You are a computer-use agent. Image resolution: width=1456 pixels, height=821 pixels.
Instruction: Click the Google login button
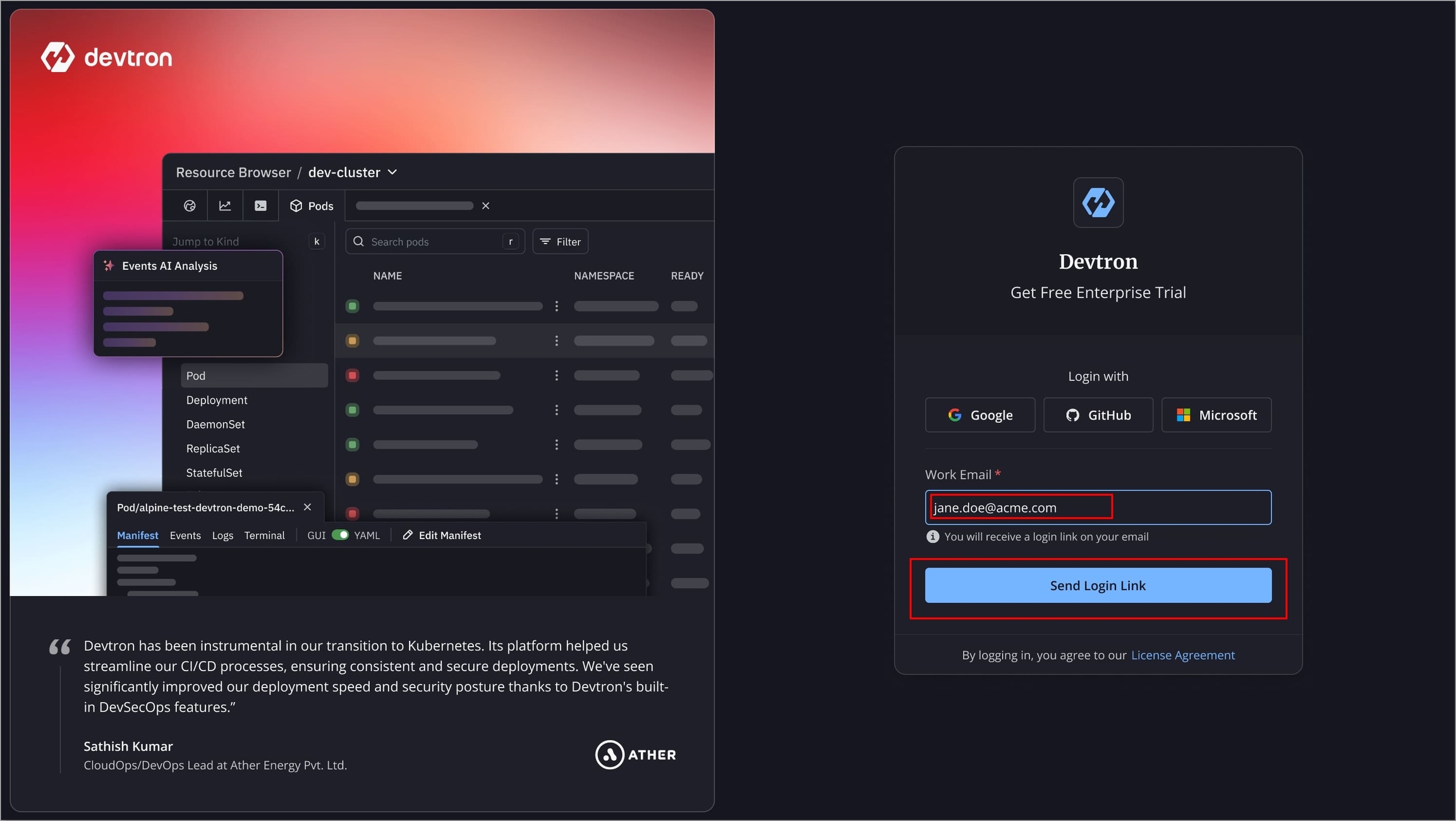point(980,415)
